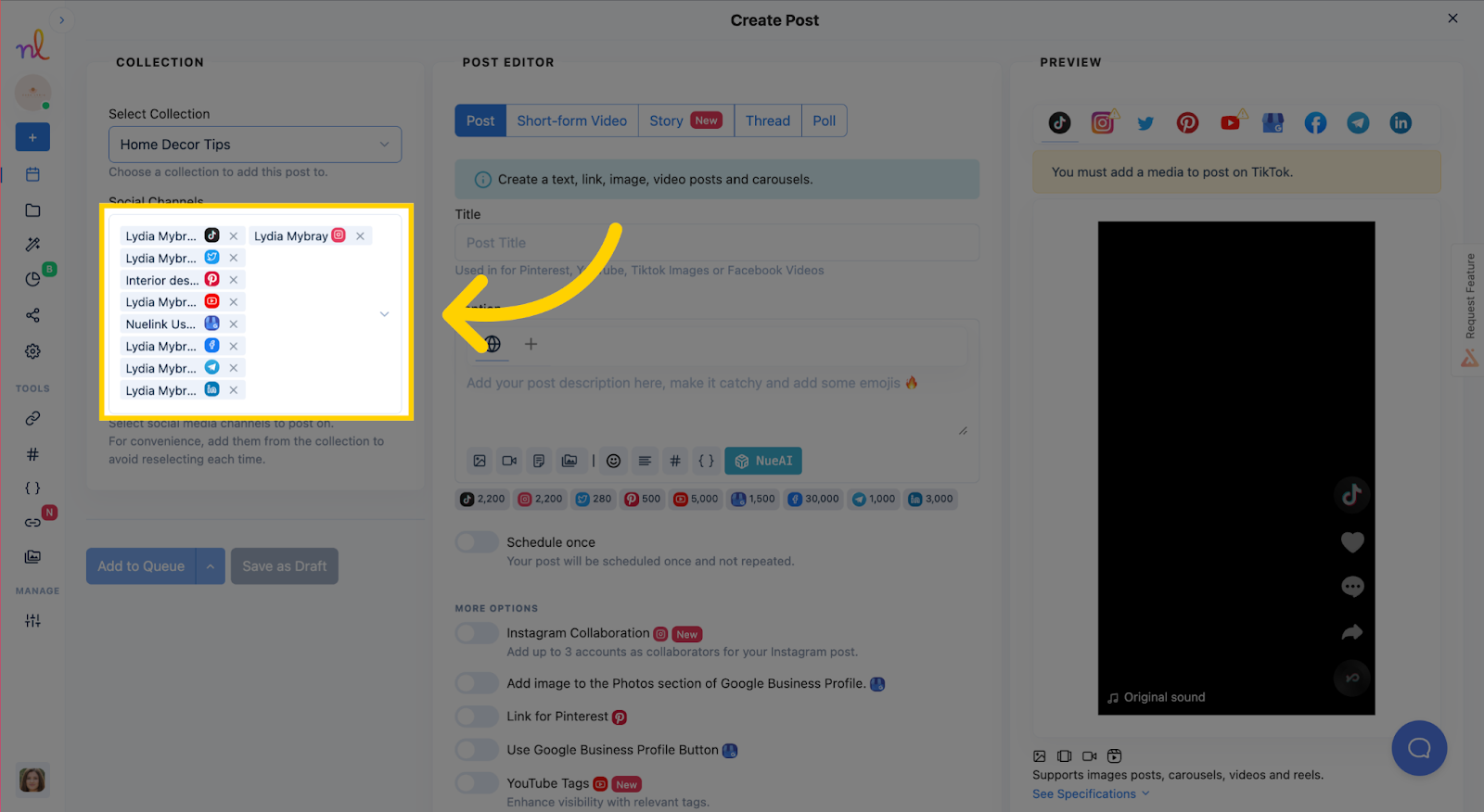Show the Facebook preview
This screenshot has height=812, width=1484.
pyautogui.click(x=1315, y=122)
